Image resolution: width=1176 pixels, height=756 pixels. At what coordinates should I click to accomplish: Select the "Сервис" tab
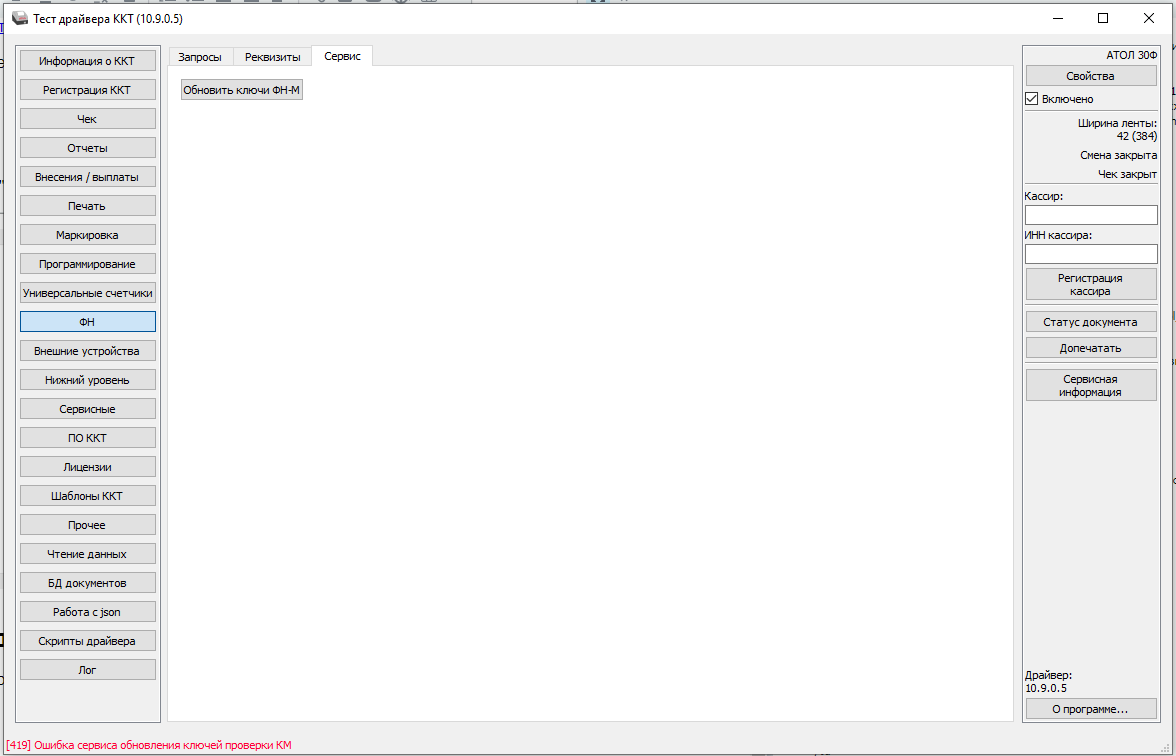[342, 57]
